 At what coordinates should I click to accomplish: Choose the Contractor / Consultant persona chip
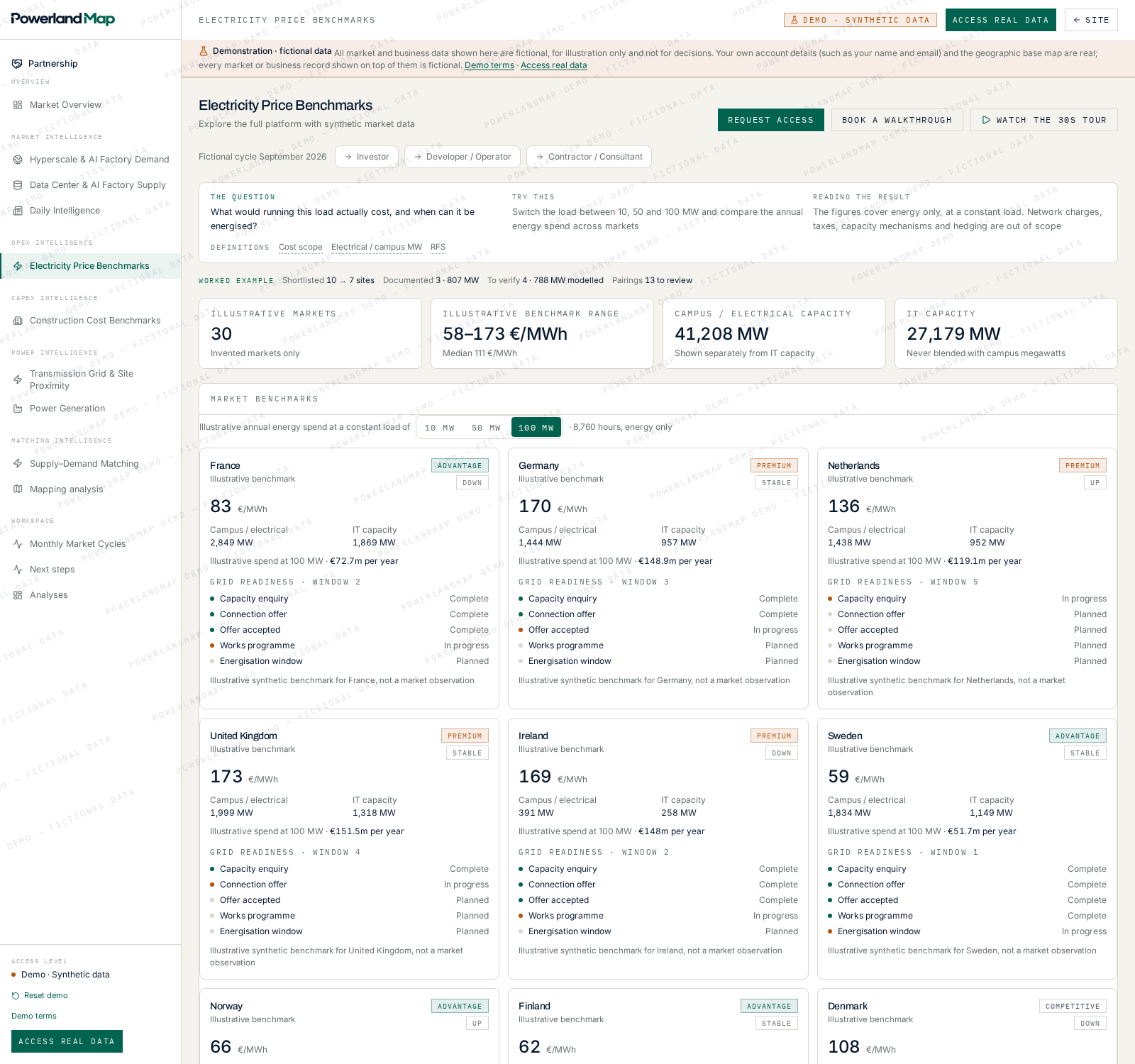[589, 157]
